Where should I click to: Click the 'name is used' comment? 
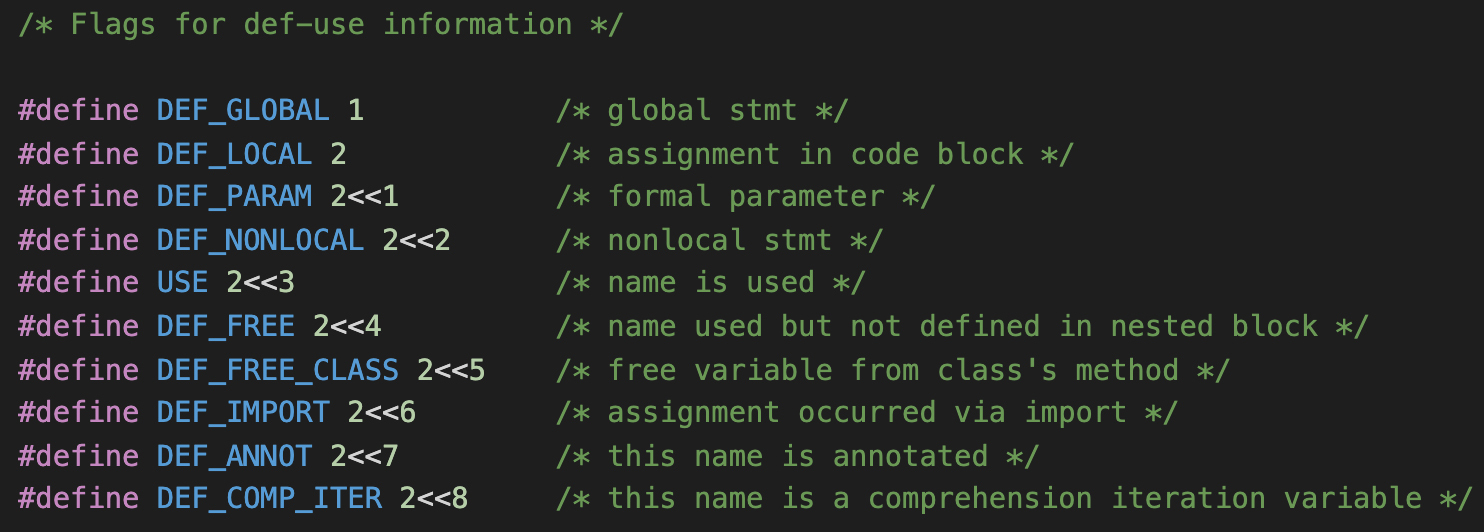point(710,283)
